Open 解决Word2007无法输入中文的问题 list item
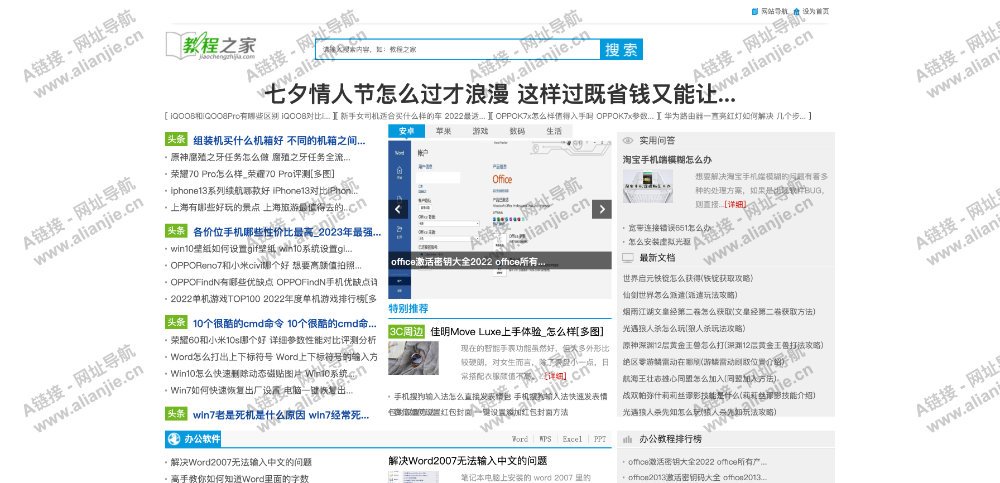Screen dimensions: 1000x483 241,463
